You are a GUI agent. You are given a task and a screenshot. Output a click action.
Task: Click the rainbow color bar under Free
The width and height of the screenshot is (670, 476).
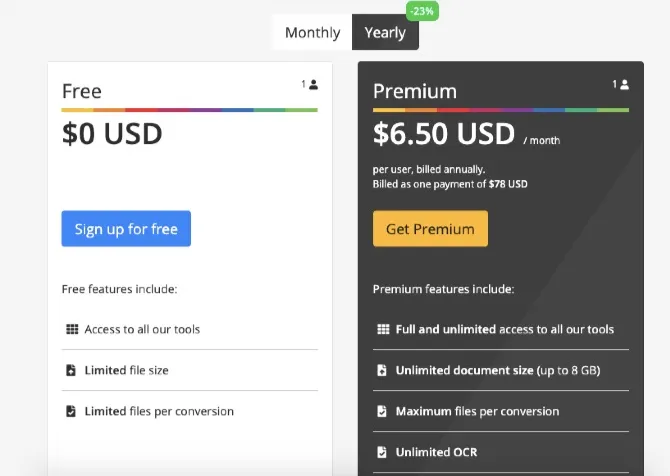[189, 110]
